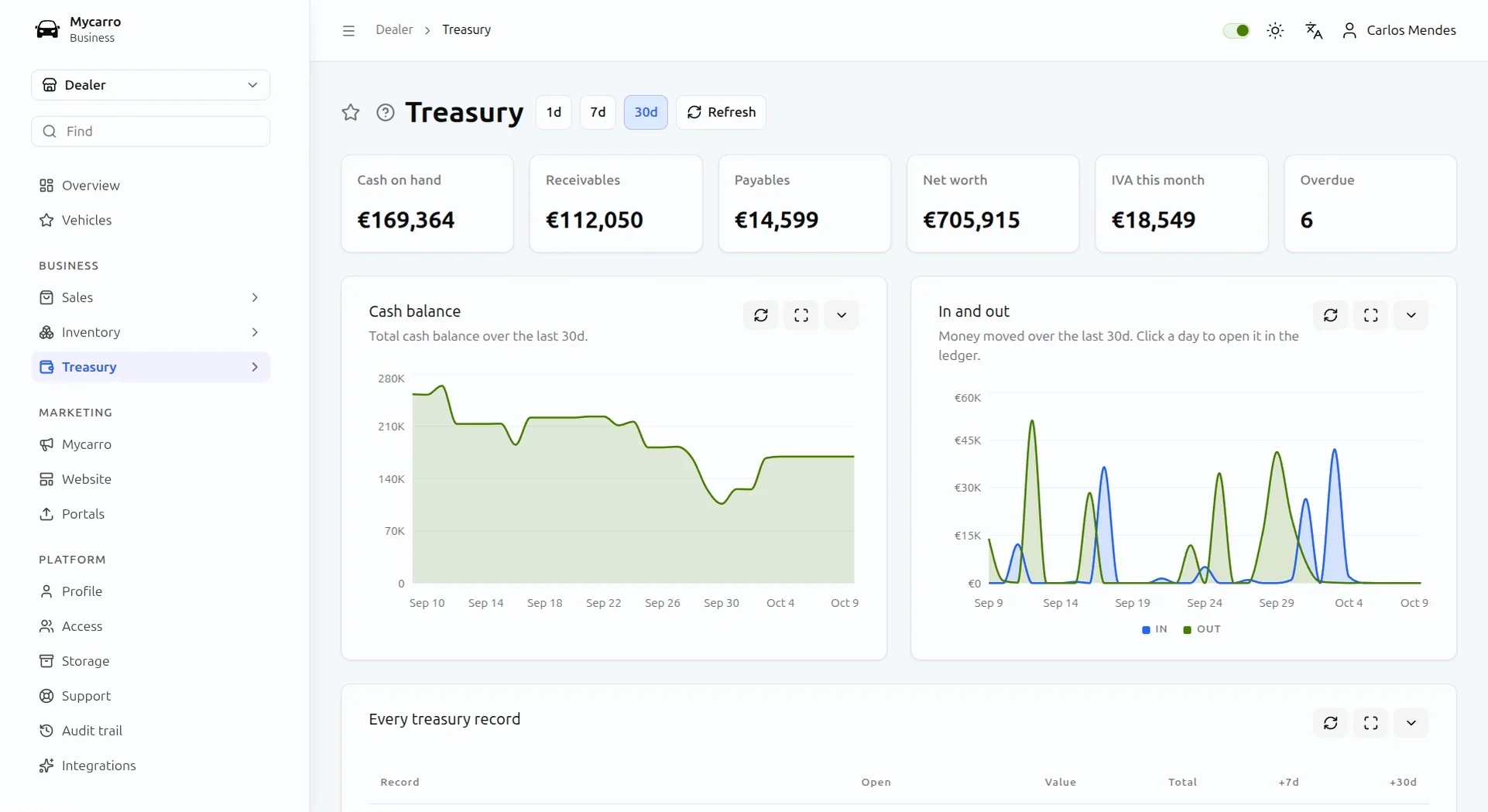Toggle OUT series in chart legend

click(1202, 629)
